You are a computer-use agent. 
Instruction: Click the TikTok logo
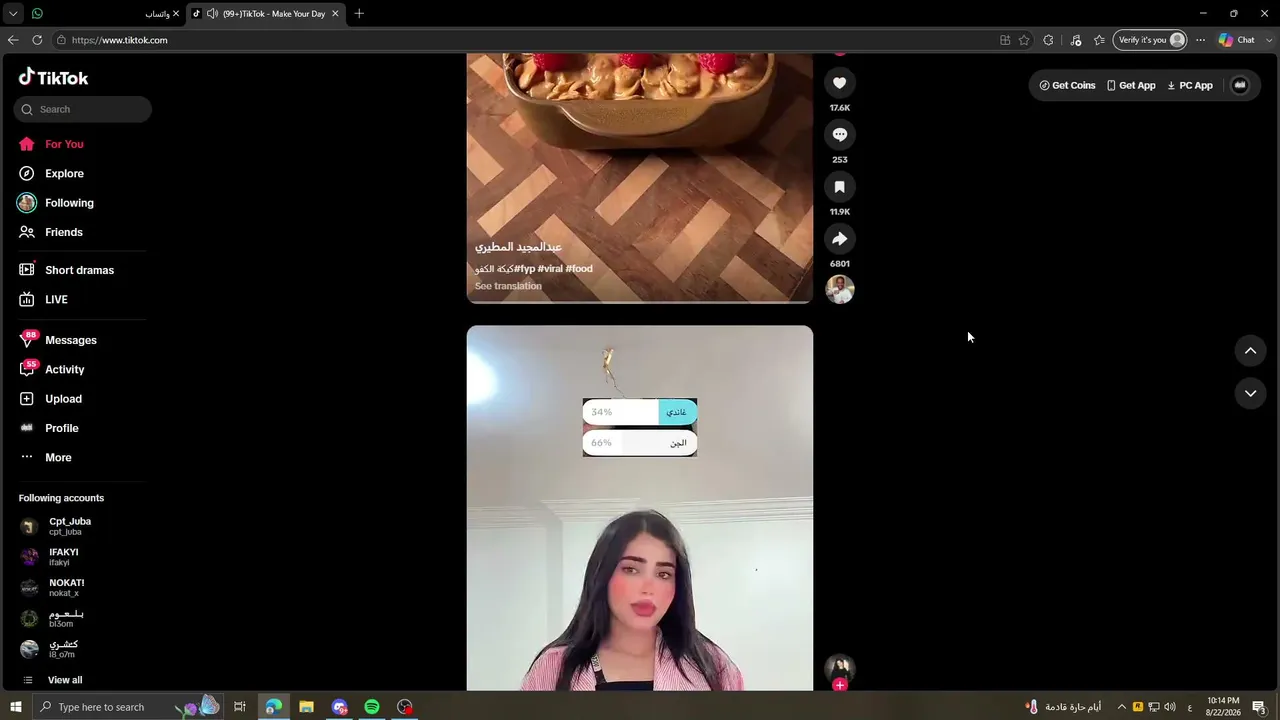(54, 78)
